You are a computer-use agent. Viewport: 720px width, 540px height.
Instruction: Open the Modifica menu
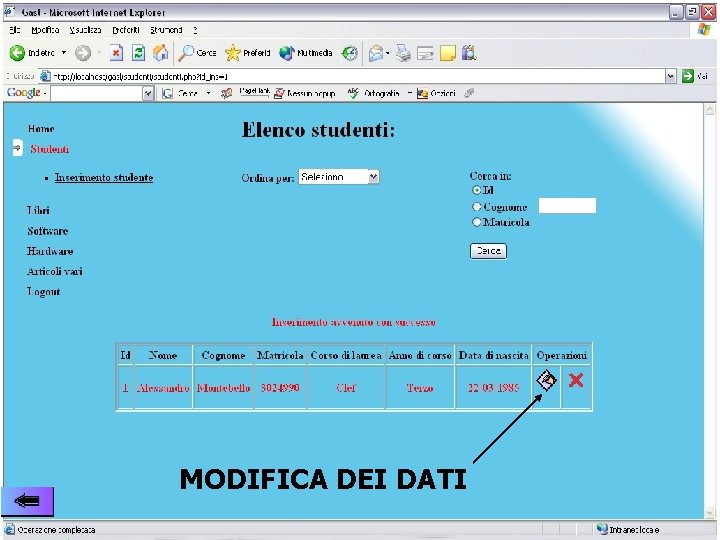(45, 30)
